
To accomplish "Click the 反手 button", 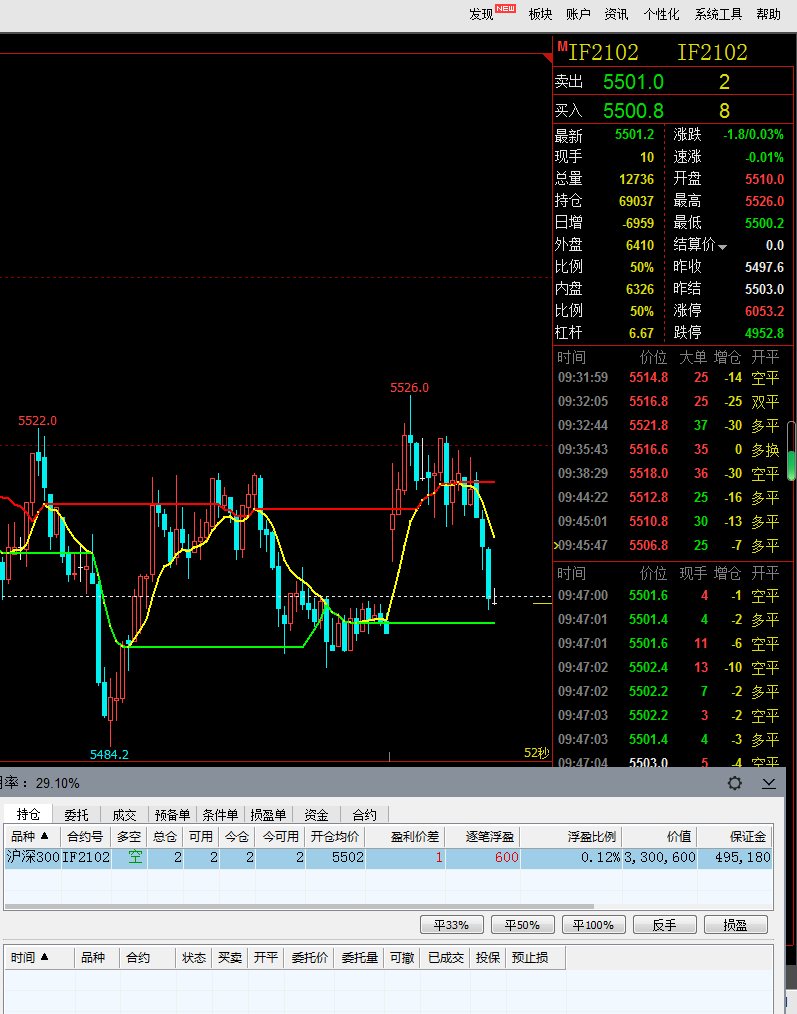I will tap(665, 925).
